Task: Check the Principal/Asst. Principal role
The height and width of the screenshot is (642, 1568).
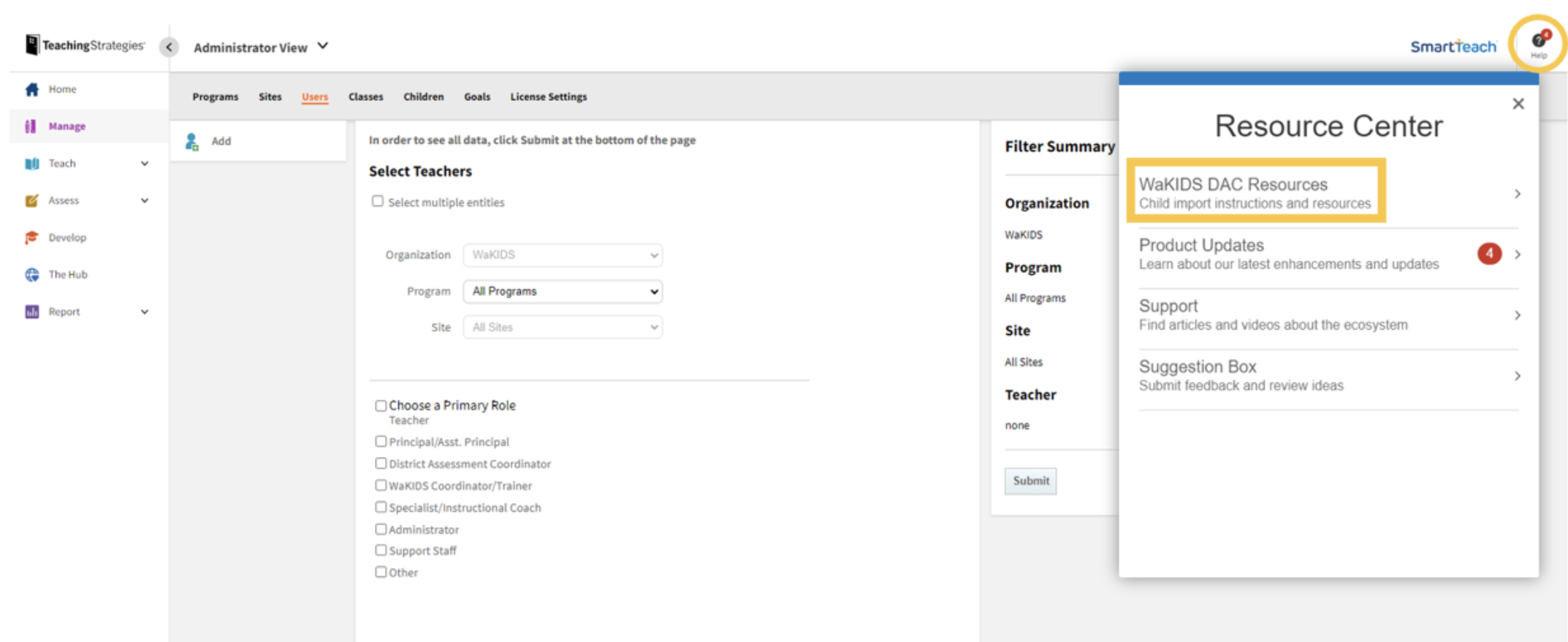Action: (381, 442)
